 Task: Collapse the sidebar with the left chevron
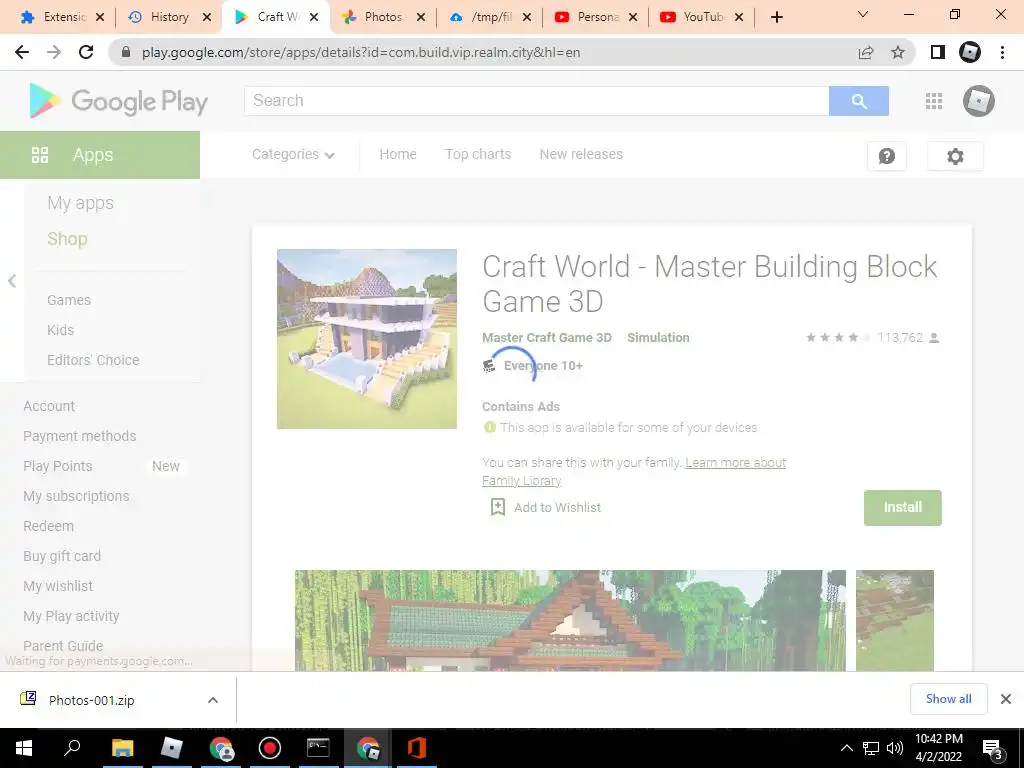click(x=12, y=281)
